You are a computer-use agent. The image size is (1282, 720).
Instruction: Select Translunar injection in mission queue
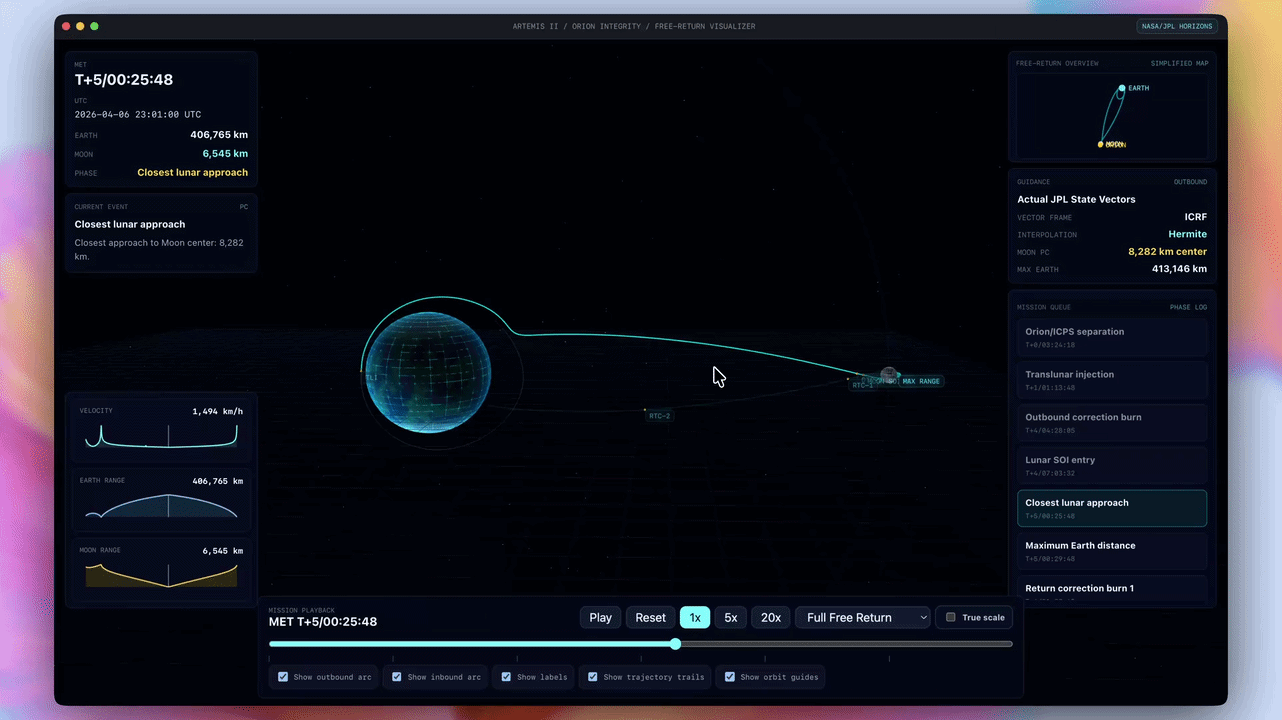1111,380
